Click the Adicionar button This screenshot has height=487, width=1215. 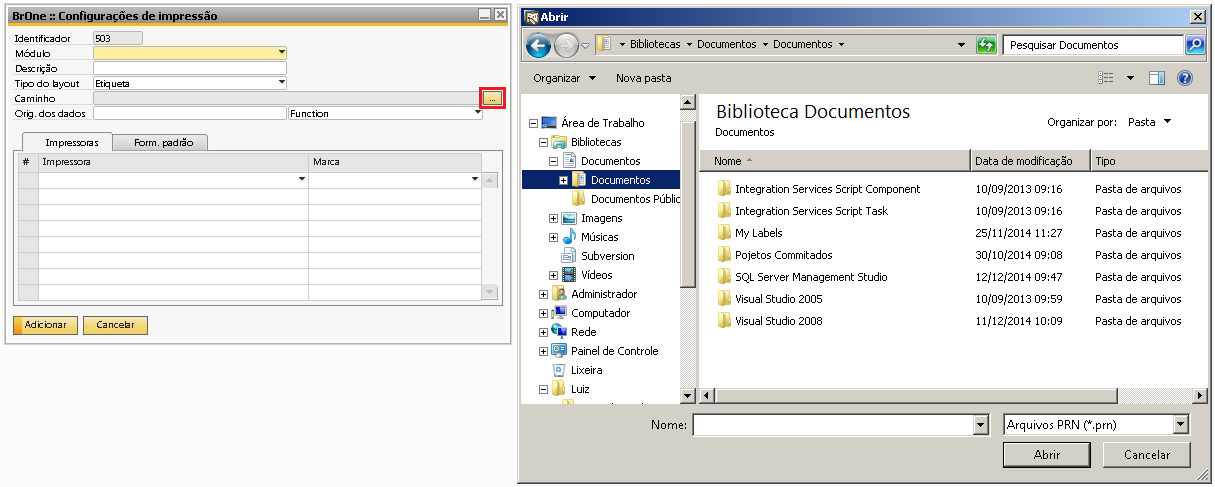pos(46,325)
